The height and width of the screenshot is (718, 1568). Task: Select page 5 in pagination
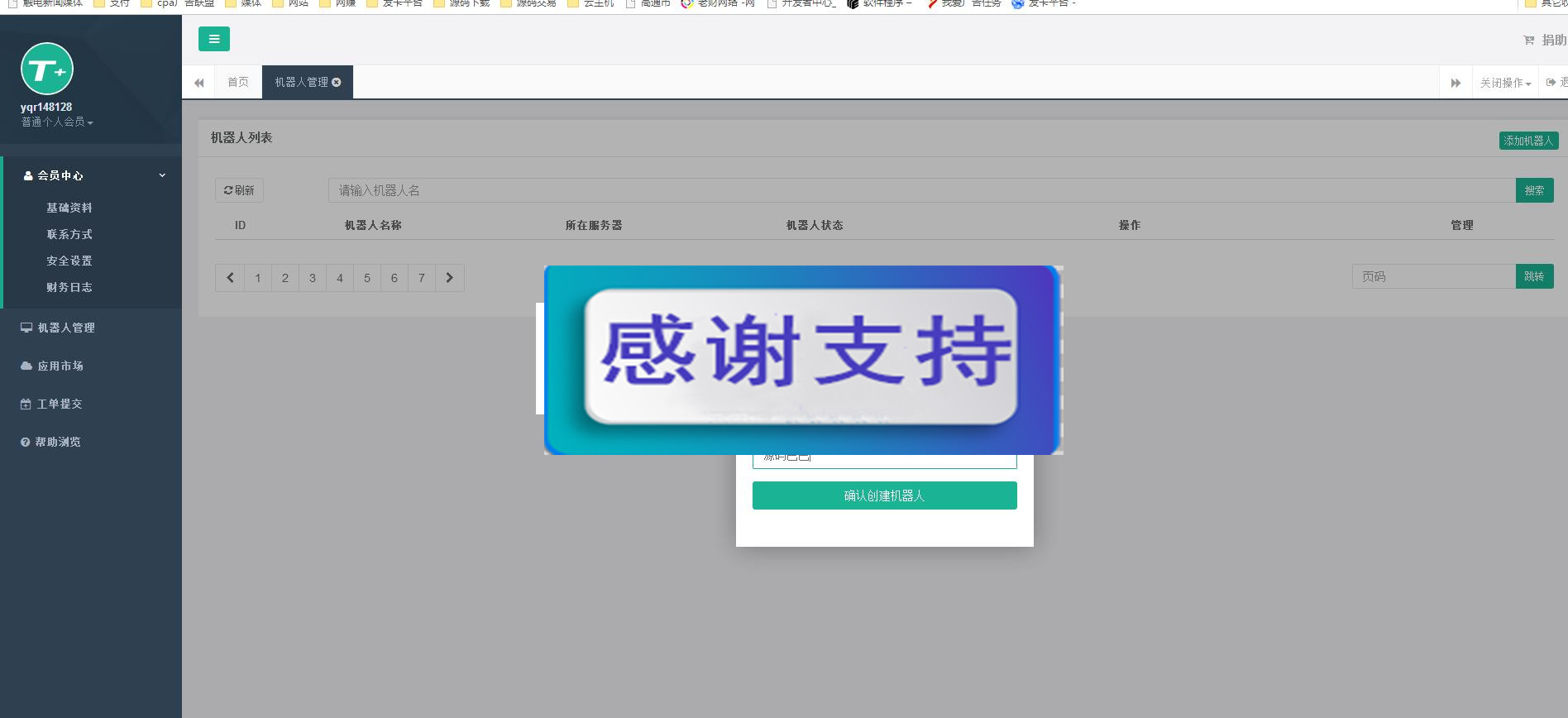tap(367, 278)
